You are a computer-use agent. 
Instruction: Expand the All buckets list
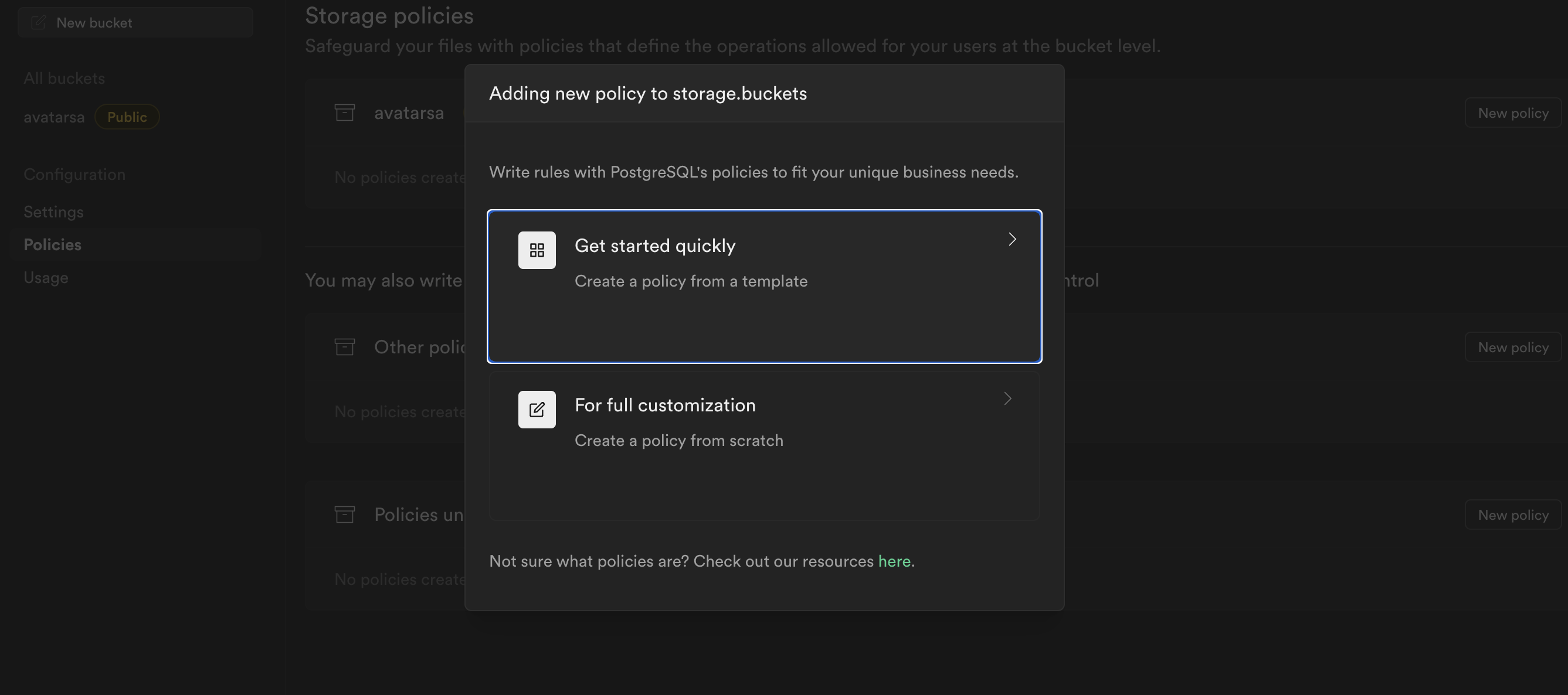(64, 78)
